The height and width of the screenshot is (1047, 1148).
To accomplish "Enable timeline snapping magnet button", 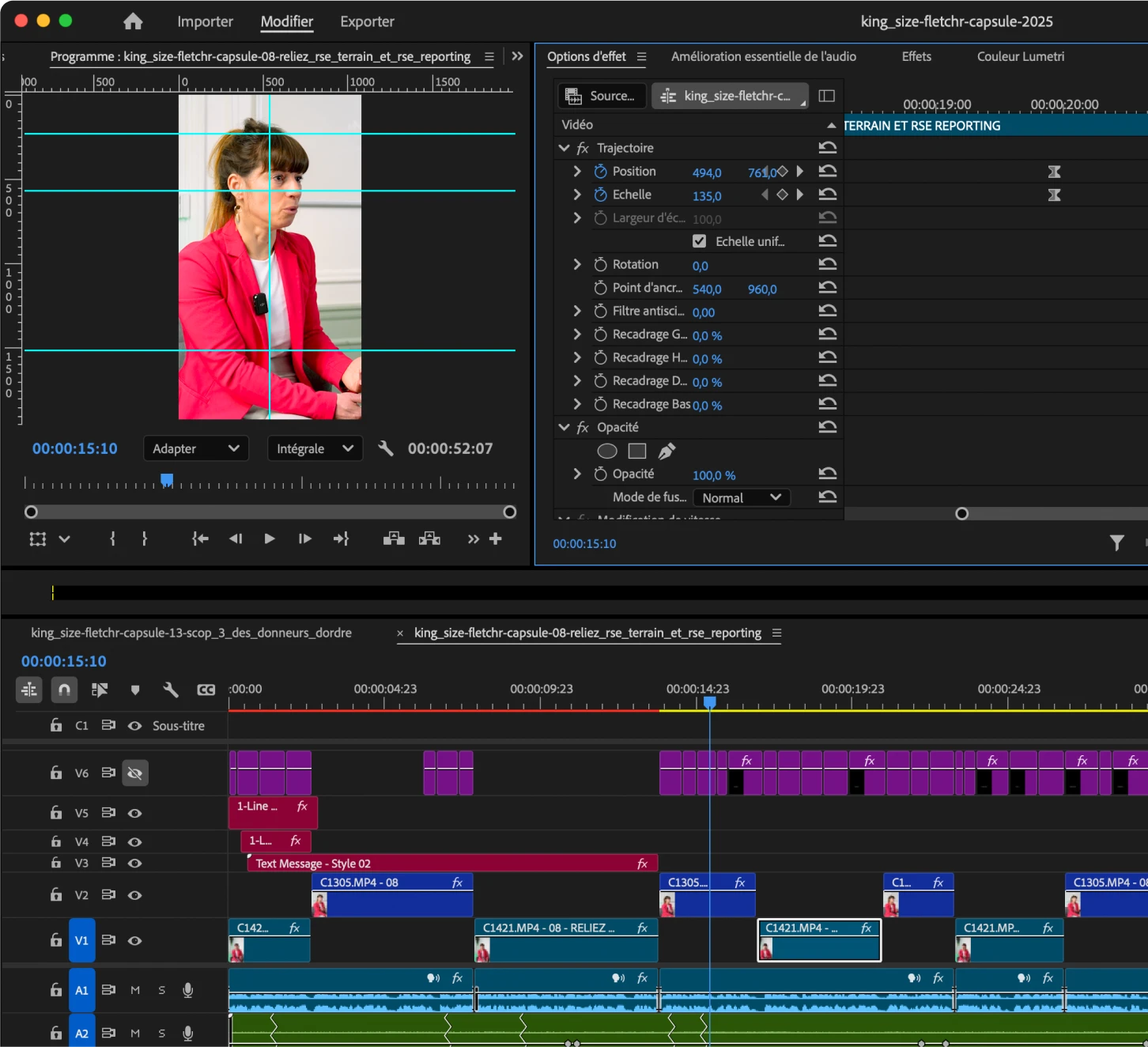I will [64, 690].
